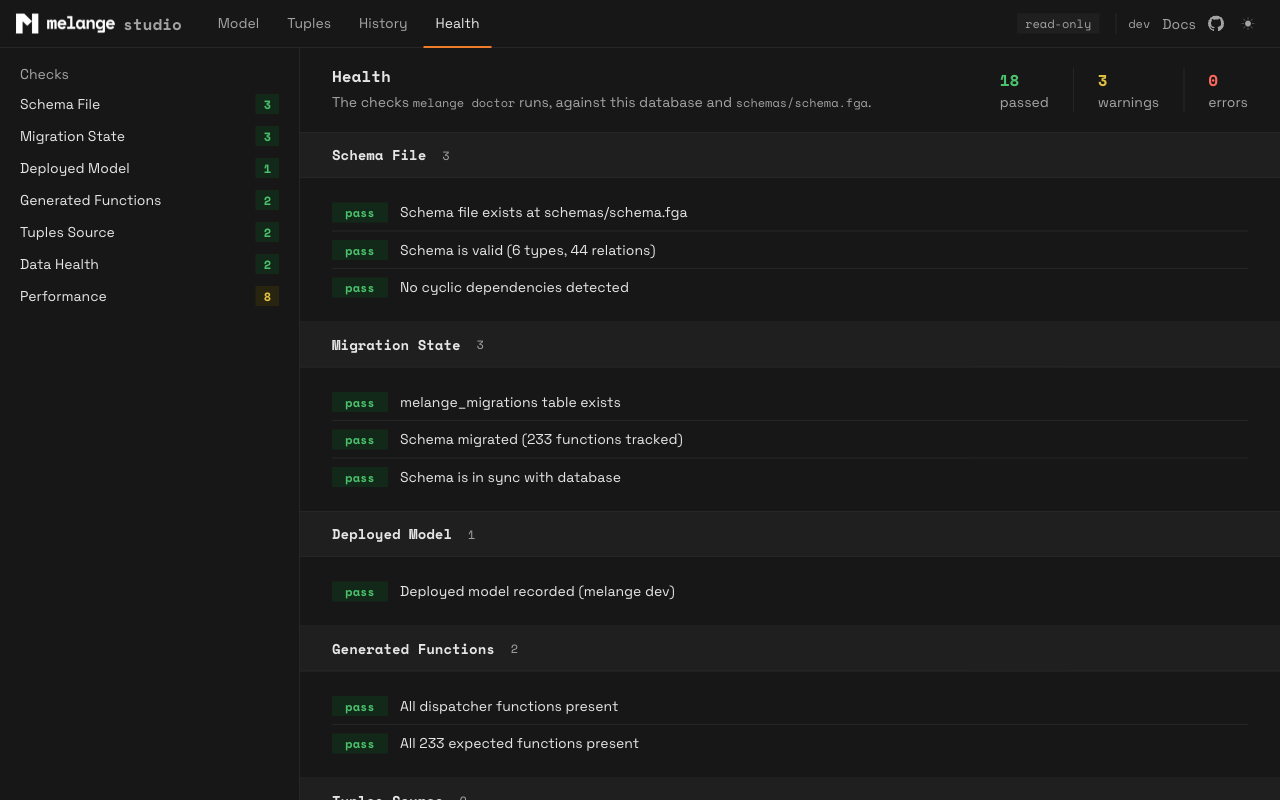Select Generated Functions in sidebar
The image size is (1280, 800).
tap(149, 200)
